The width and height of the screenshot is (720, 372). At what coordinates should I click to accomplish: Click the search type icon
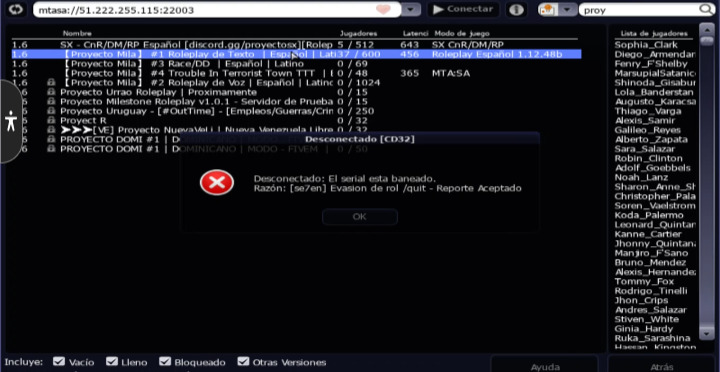pyautogui.click(x=548, y=10)
